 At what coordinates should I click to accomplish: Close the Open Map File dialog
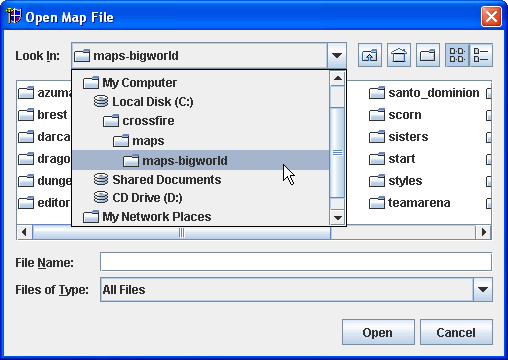tap(491, 16)
